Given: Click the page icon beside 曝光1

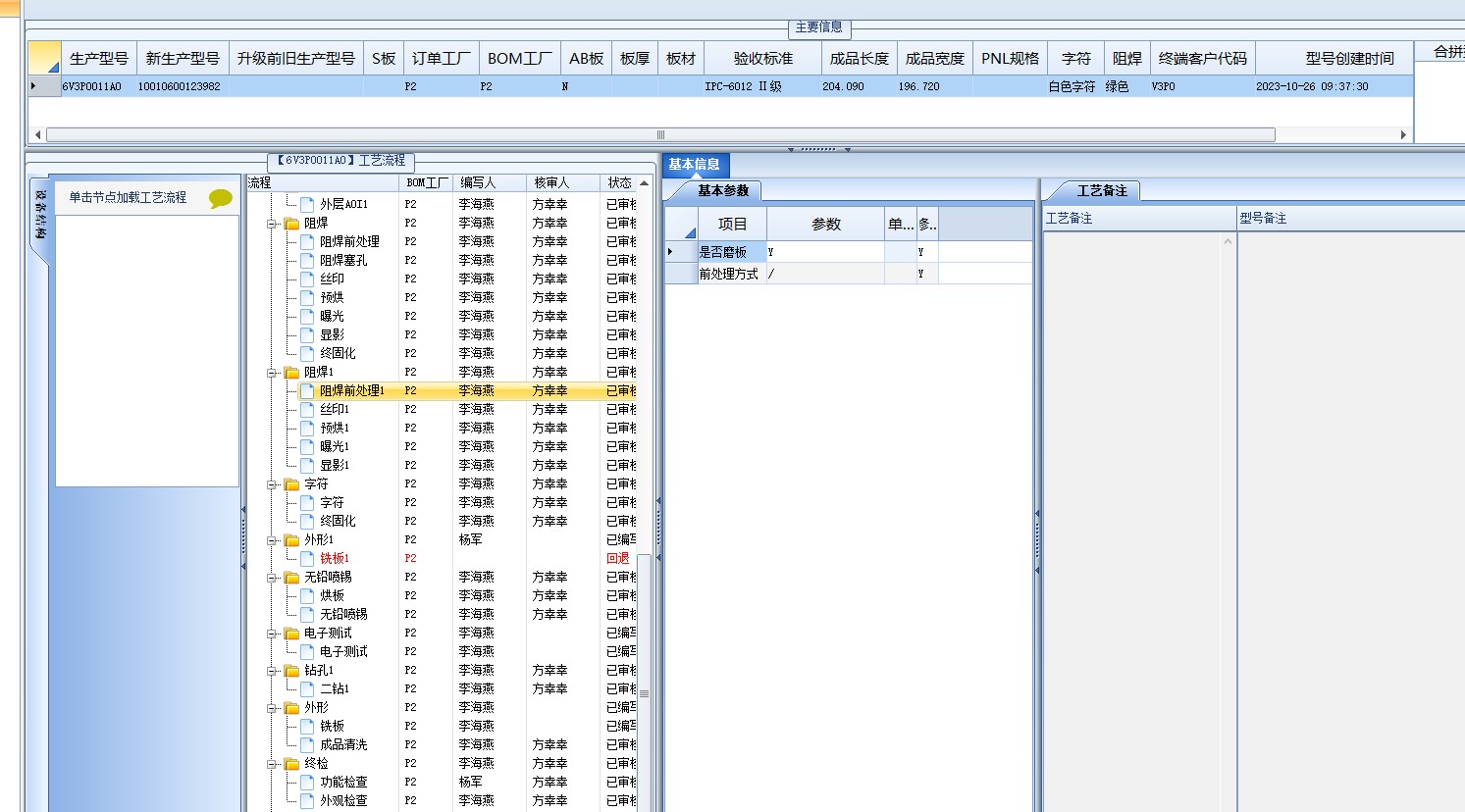Looking at the screenshot, I should point(307,446).
